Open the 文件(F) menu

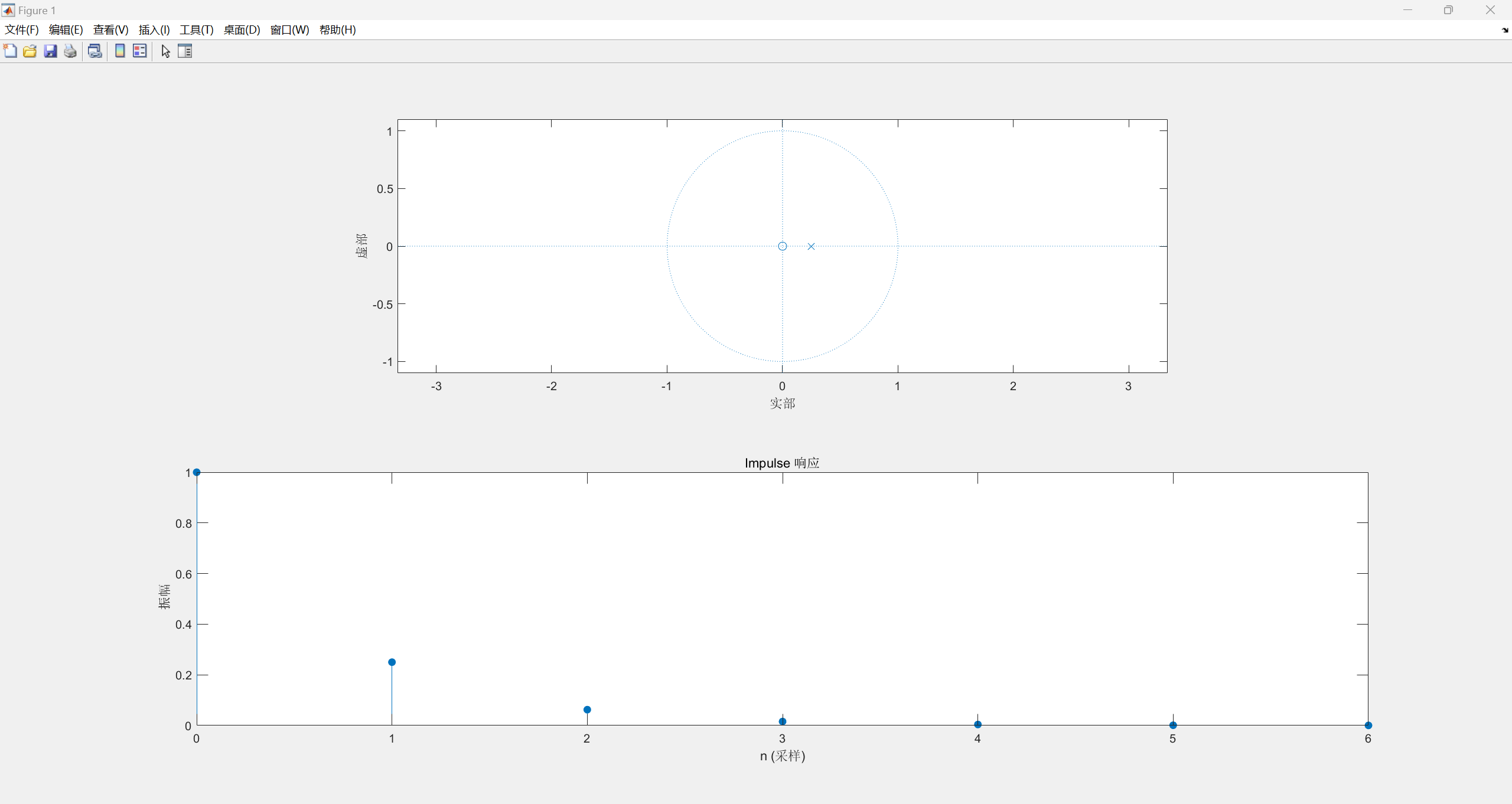click(x=22, y=30)
